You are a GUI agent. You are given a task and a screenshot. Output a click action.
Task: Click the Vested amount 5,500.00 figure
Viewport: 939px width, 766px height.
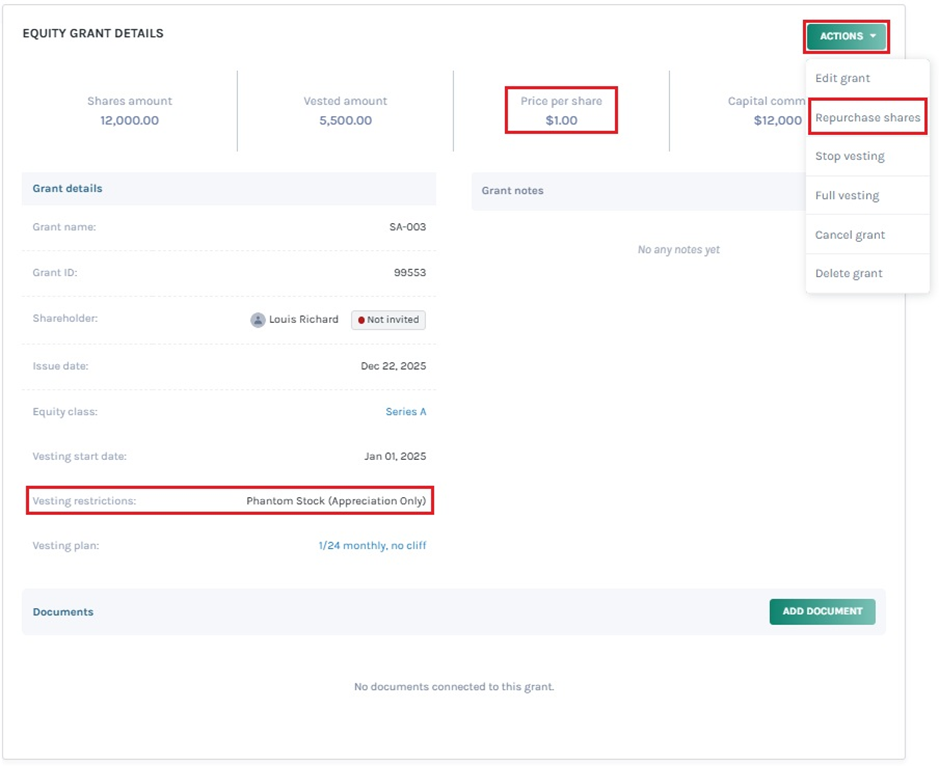click(x=345, y=120)
